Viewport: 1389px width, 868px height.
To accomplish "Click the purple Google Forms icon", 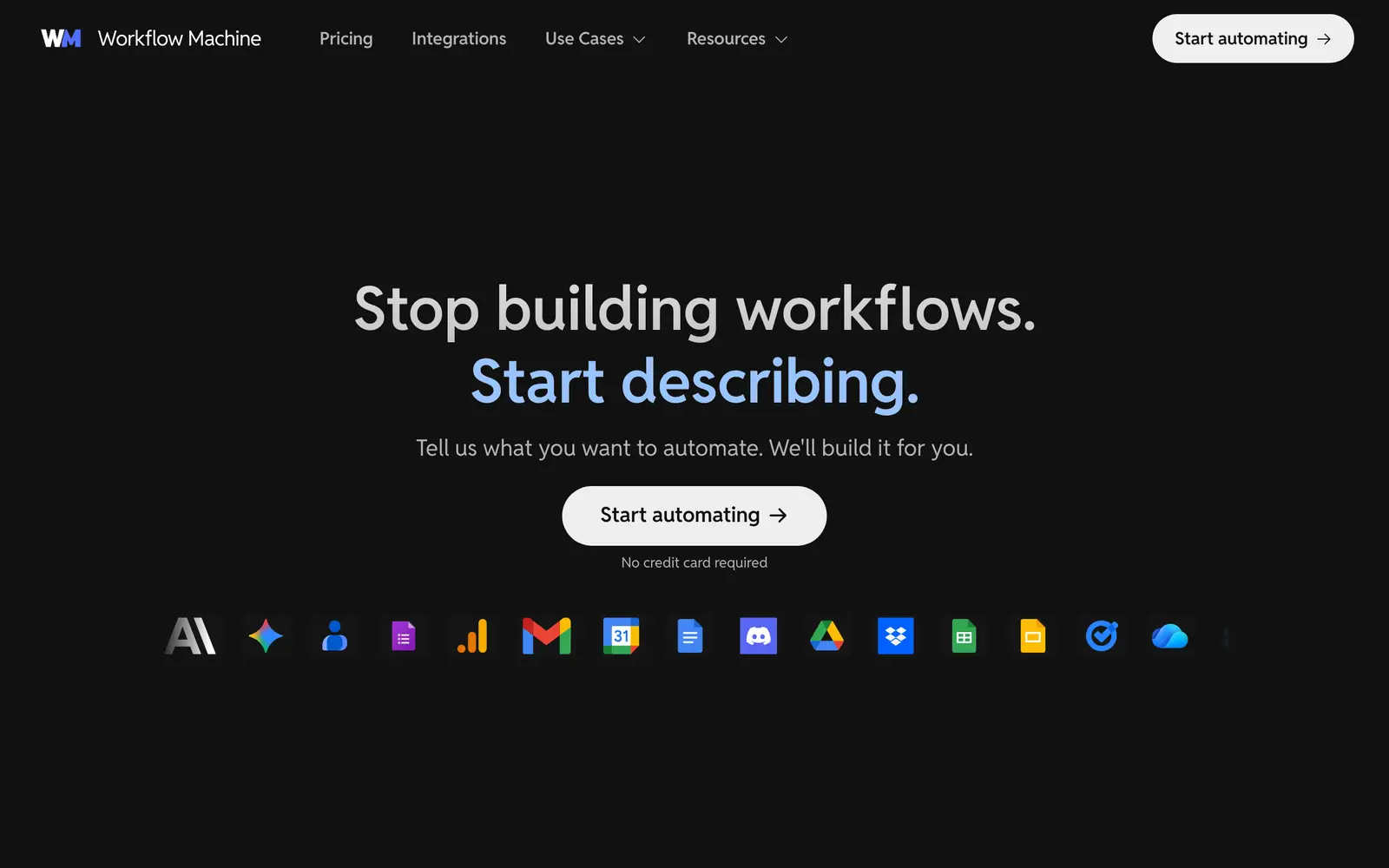I will pos(404,636).
